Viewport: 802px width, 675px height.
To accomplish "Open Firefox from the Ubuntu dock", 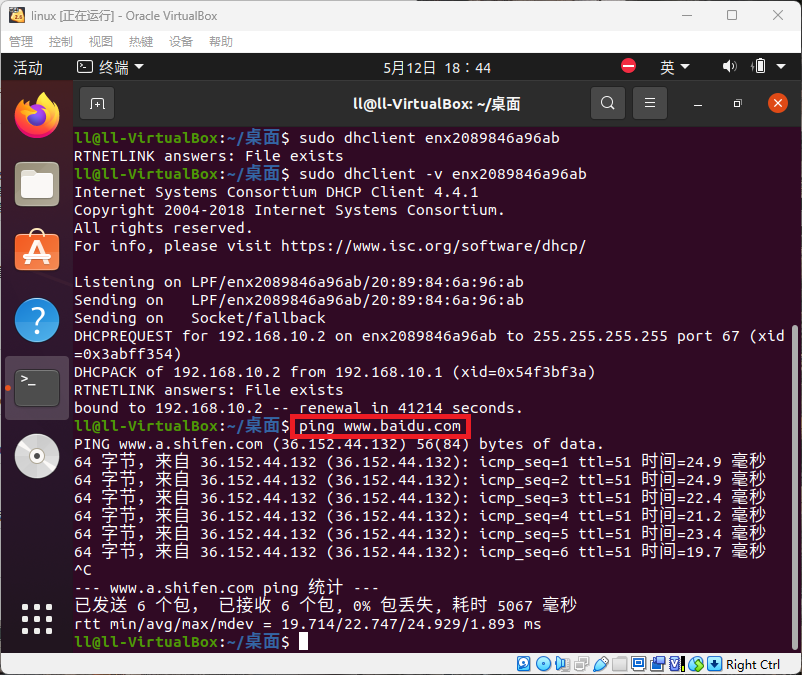I will [37, 116].
